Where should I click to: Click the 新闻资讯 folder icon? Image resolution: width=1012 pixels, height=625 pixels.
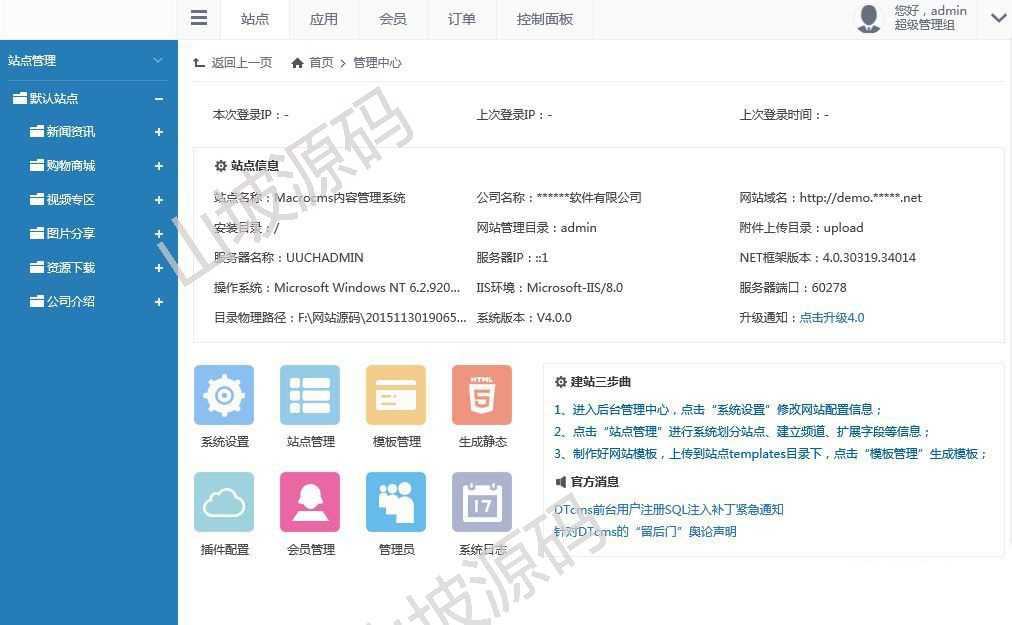click(37, 131)
